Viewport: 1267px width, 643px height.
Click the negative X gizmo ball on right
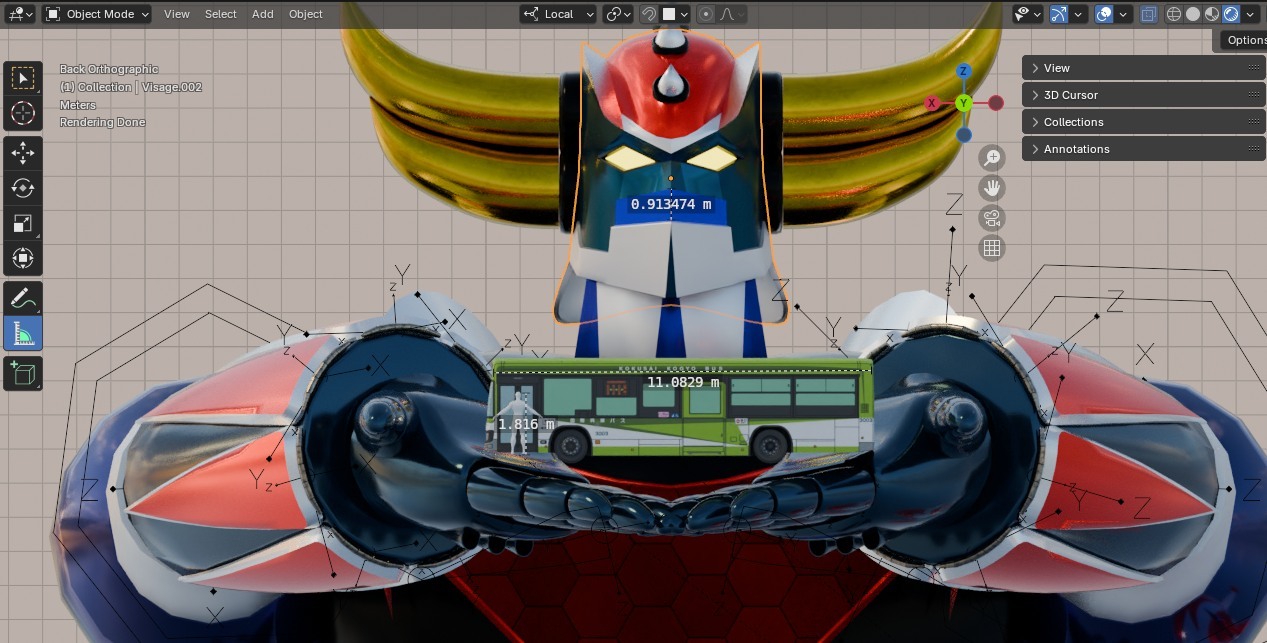point(996,103)
